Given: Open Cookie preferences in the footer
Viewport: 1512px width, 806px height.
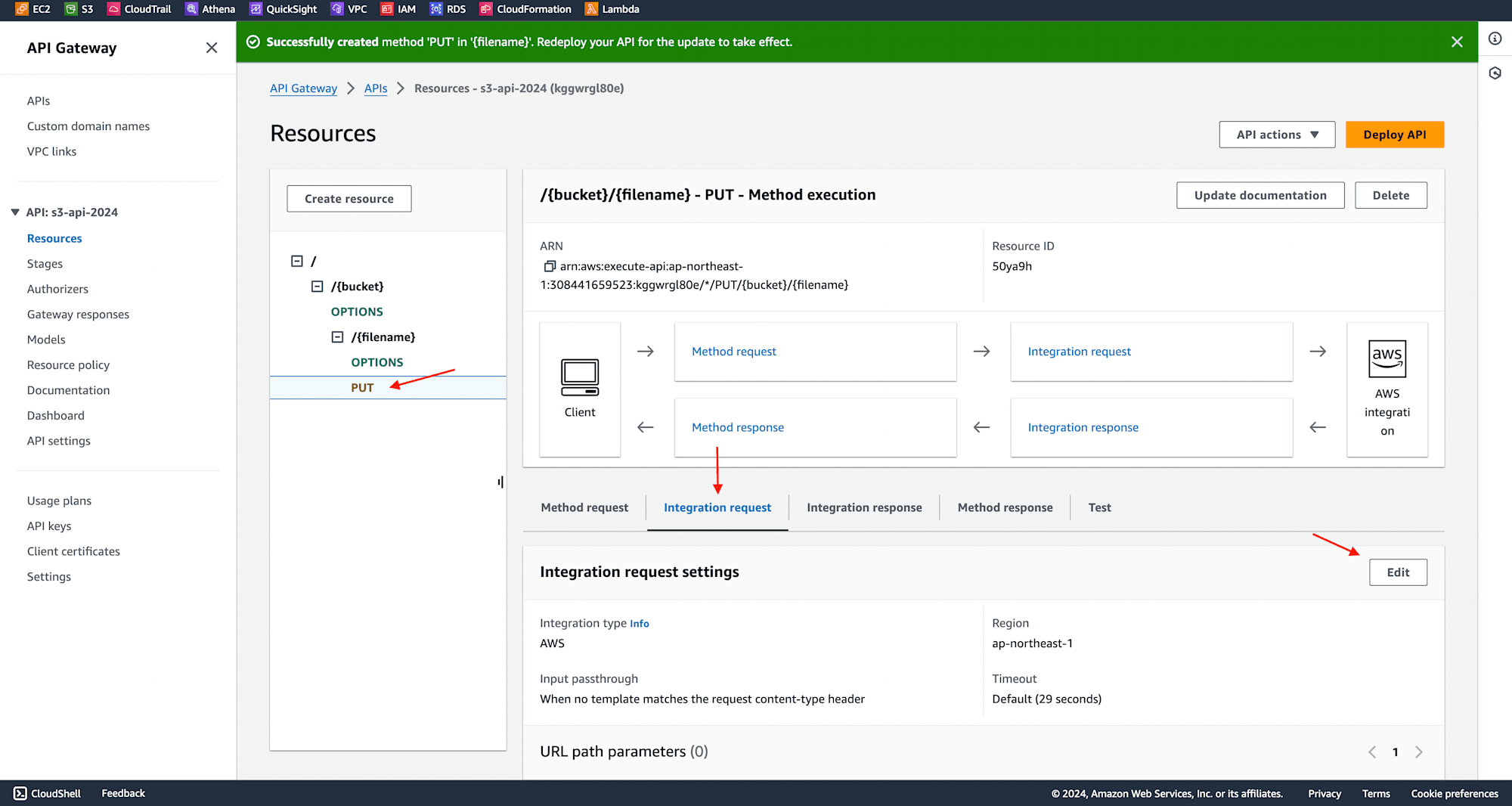Looking at the screenshot, I should [x=1455, y=793].
